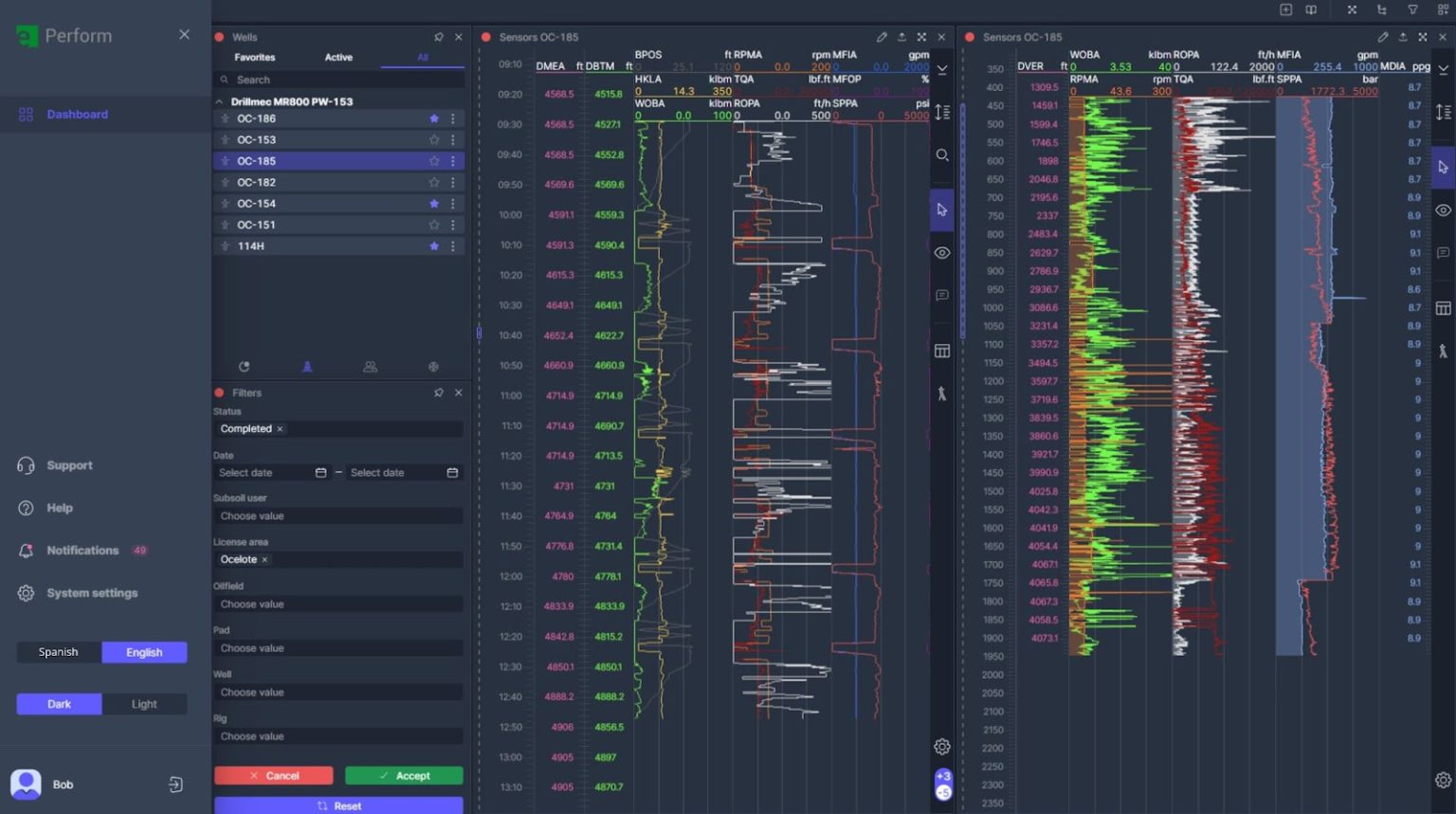1456x814 pixels.
Task: Switch theme to Light
Action: [x=144, y=704]
